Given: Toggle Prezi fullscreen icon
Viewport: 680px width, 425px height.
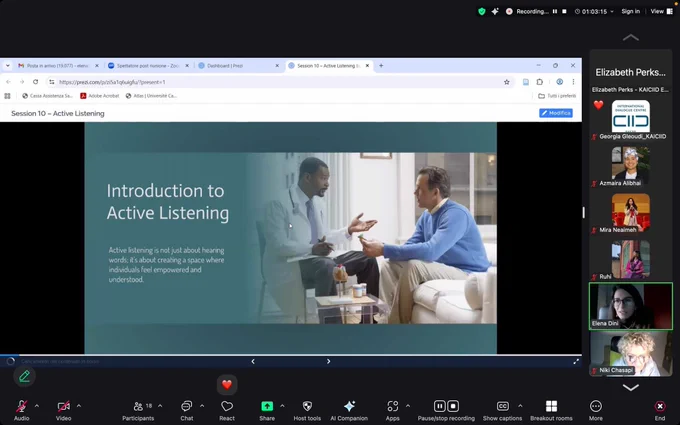Looking at the screenshot, I should pyautogui.click(x=576, y=361).
